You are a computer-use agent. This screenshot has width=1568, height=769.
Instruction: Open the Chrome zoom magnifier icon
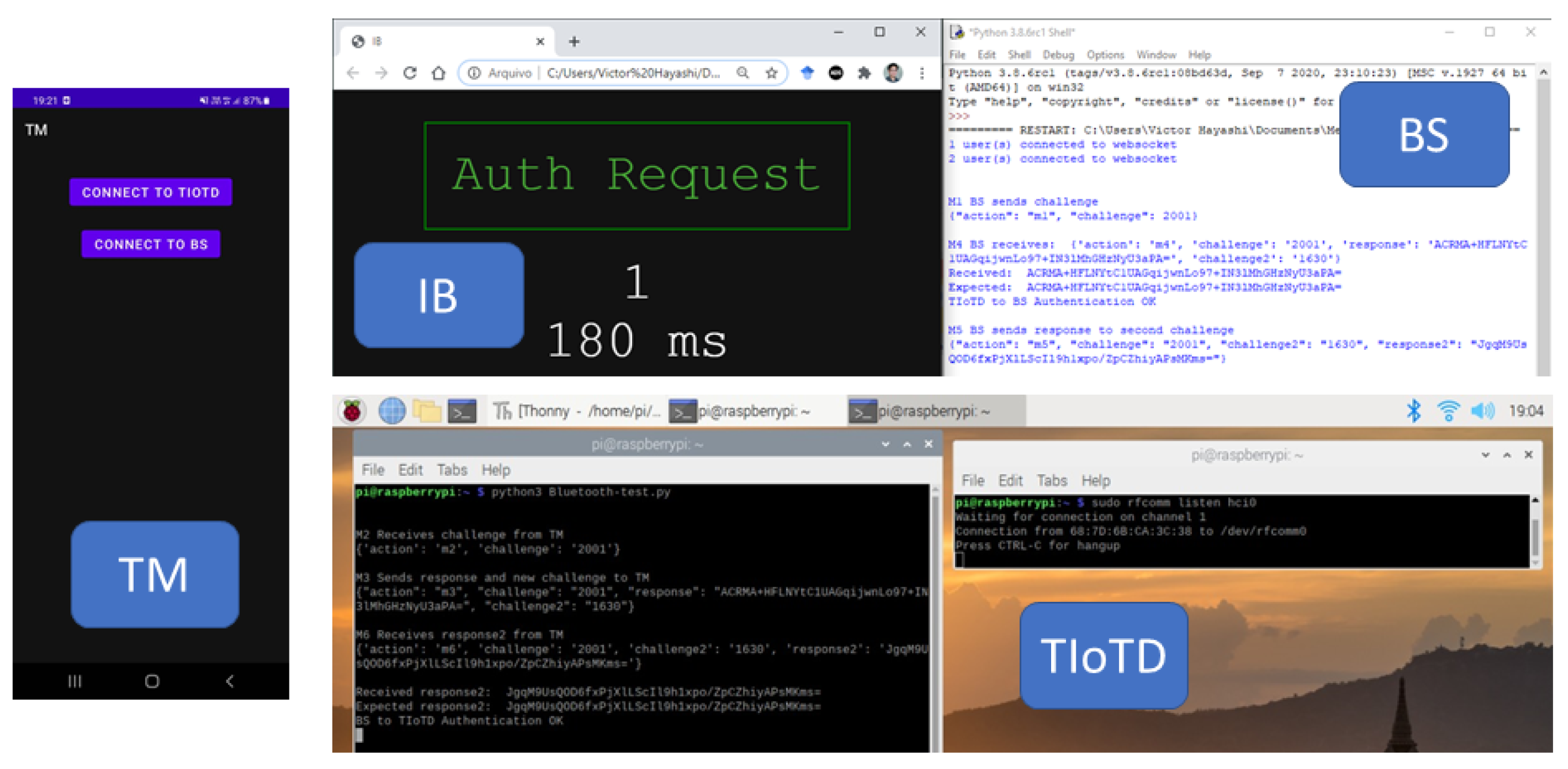click(x=742, y=73)
